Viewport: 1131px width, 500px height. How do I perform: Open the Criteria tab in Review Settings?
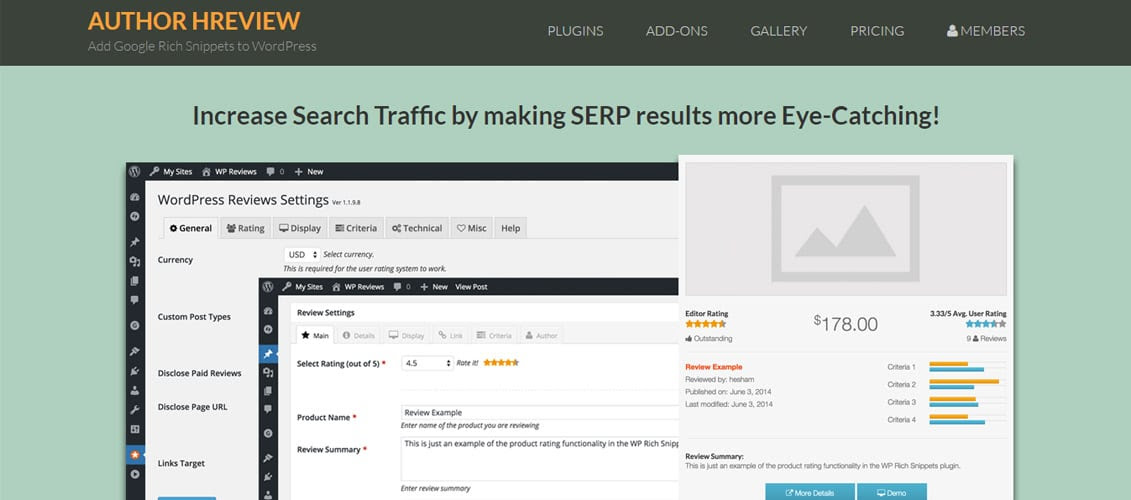click(494, 335)
